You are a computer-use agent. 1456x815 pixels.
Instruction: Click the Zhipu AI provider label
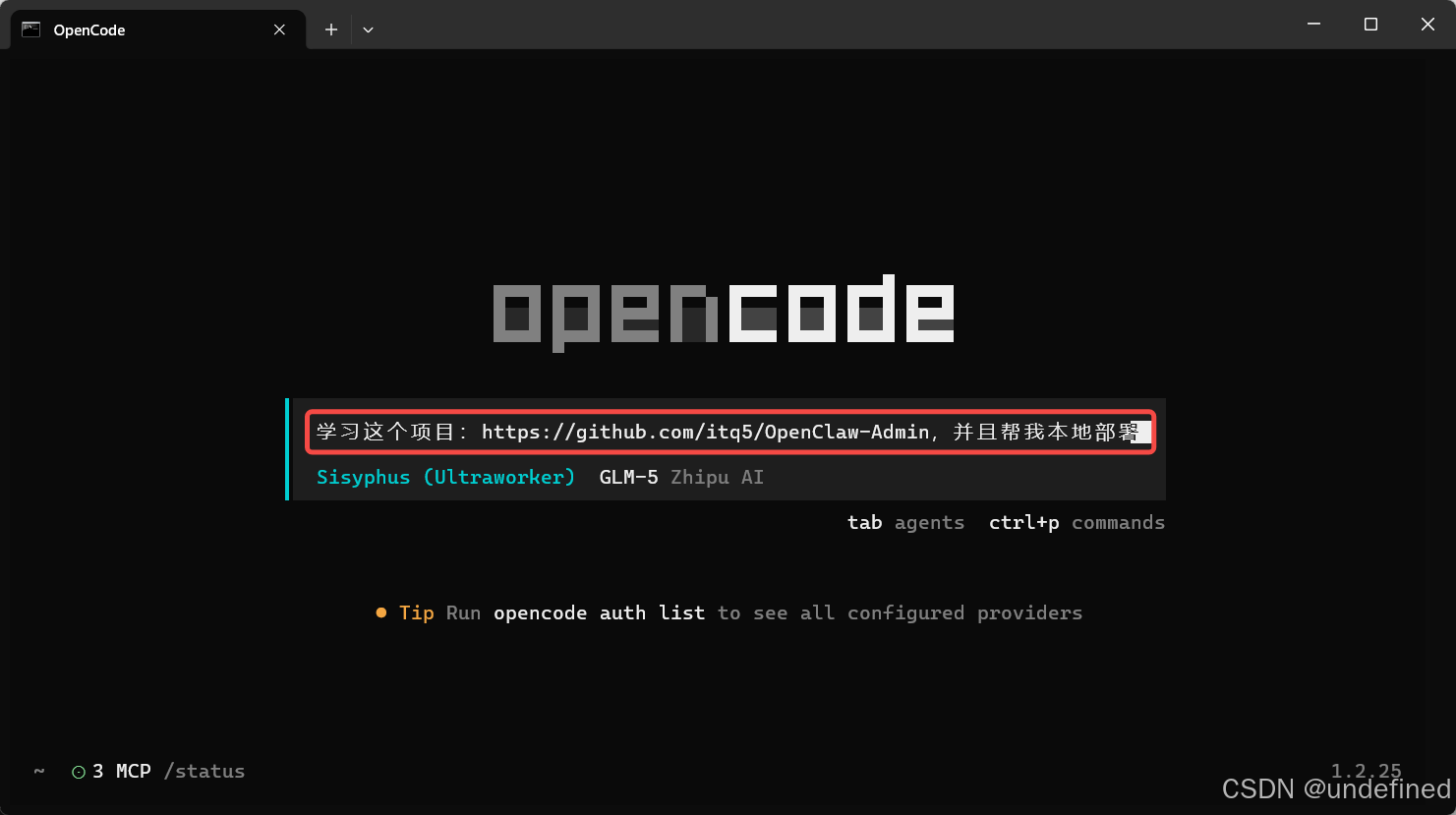717,477
